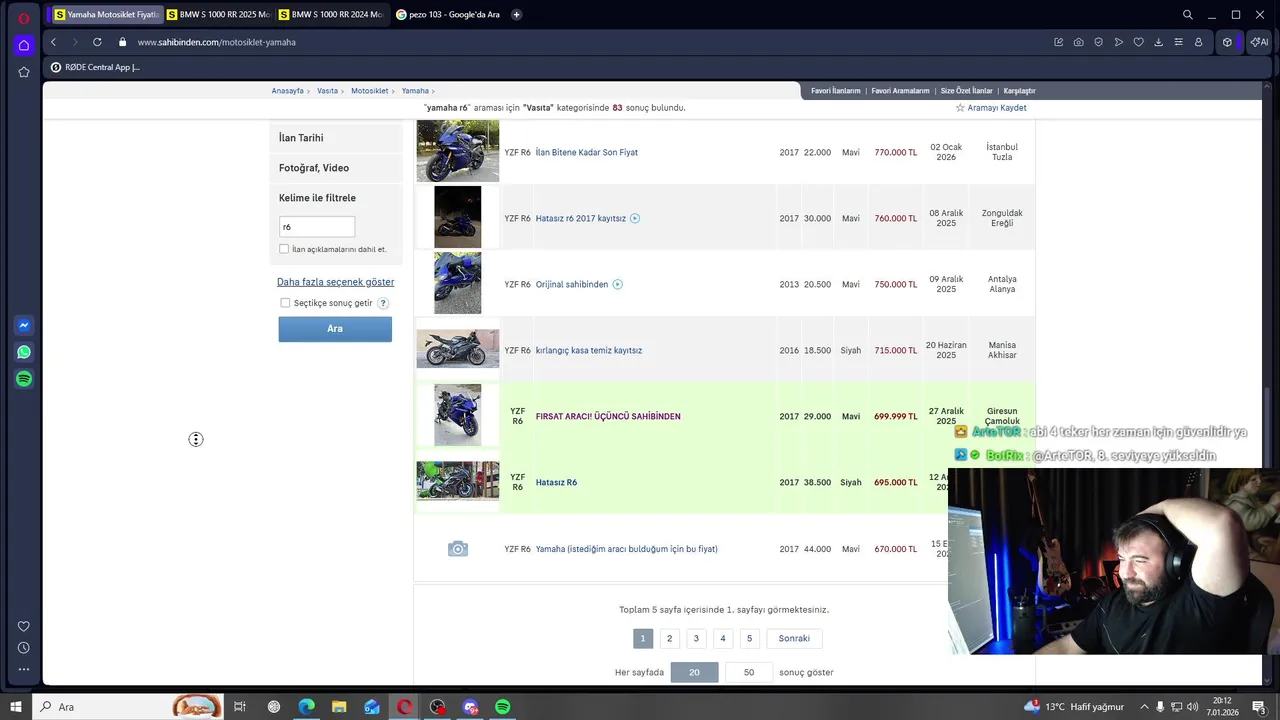Open the Aria AI assistant button
The image size is (1280, 720).
tap(1259, 42)
